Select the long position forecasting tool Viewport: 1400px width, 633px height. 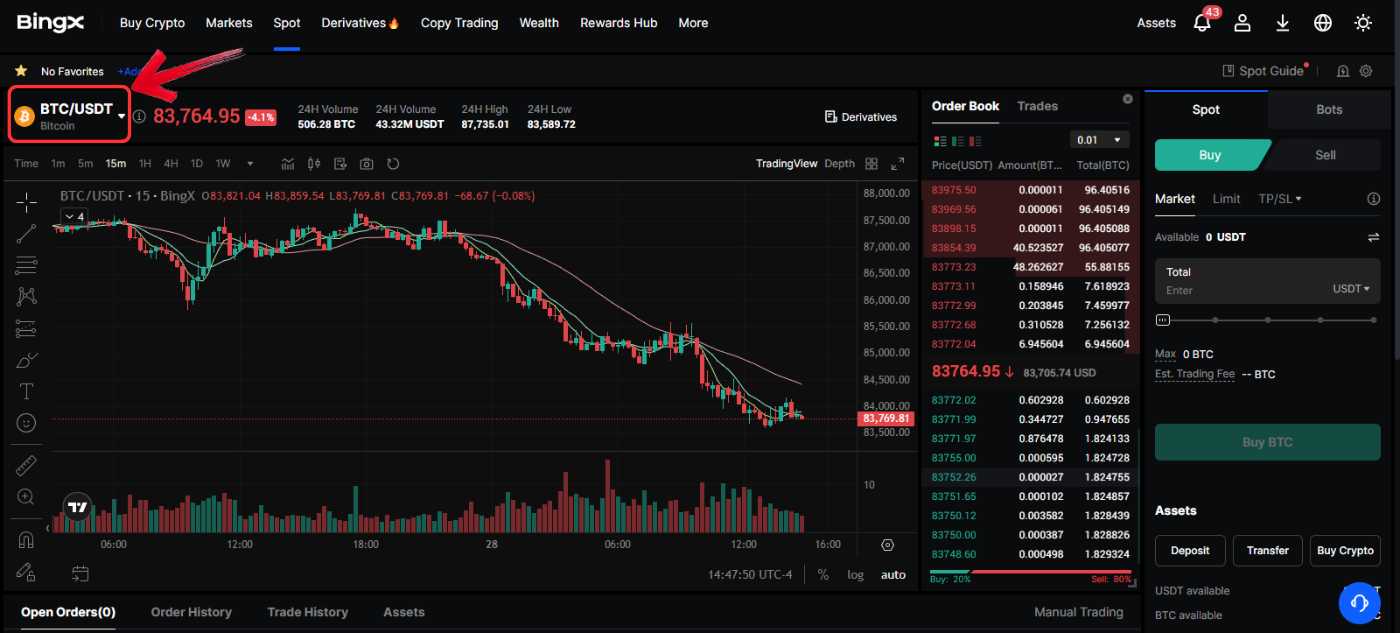[26, 328]
